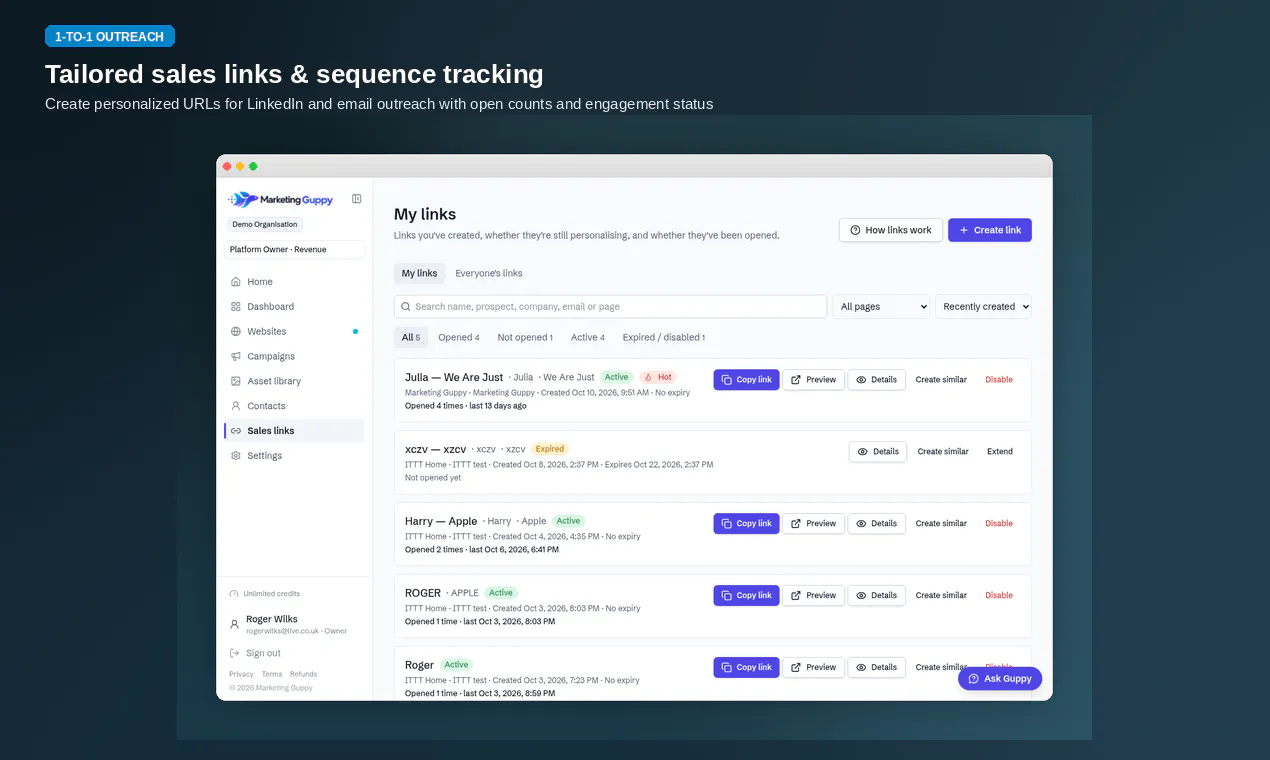Open the Asset library page

click(x=294, y=381)
